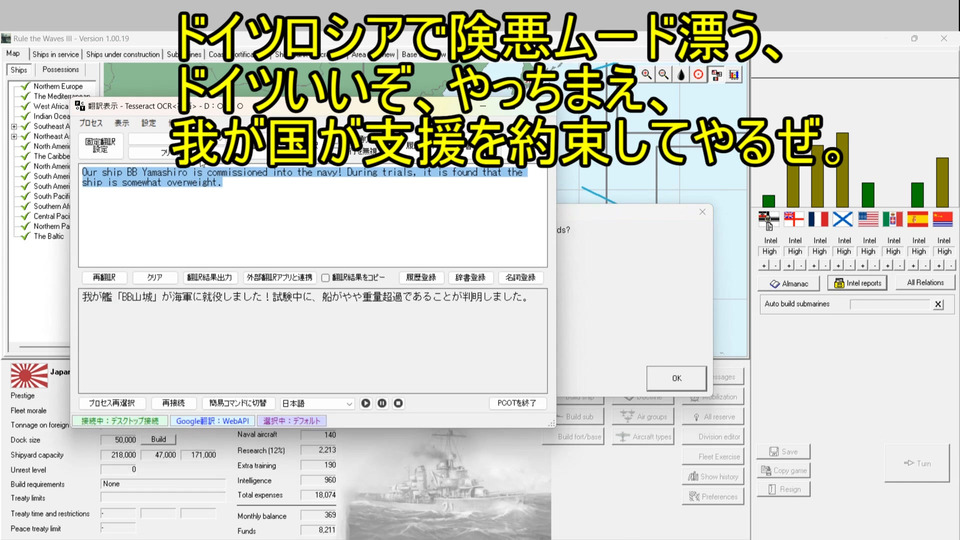
Task: Open All Relations
Action: pos(925,283)
